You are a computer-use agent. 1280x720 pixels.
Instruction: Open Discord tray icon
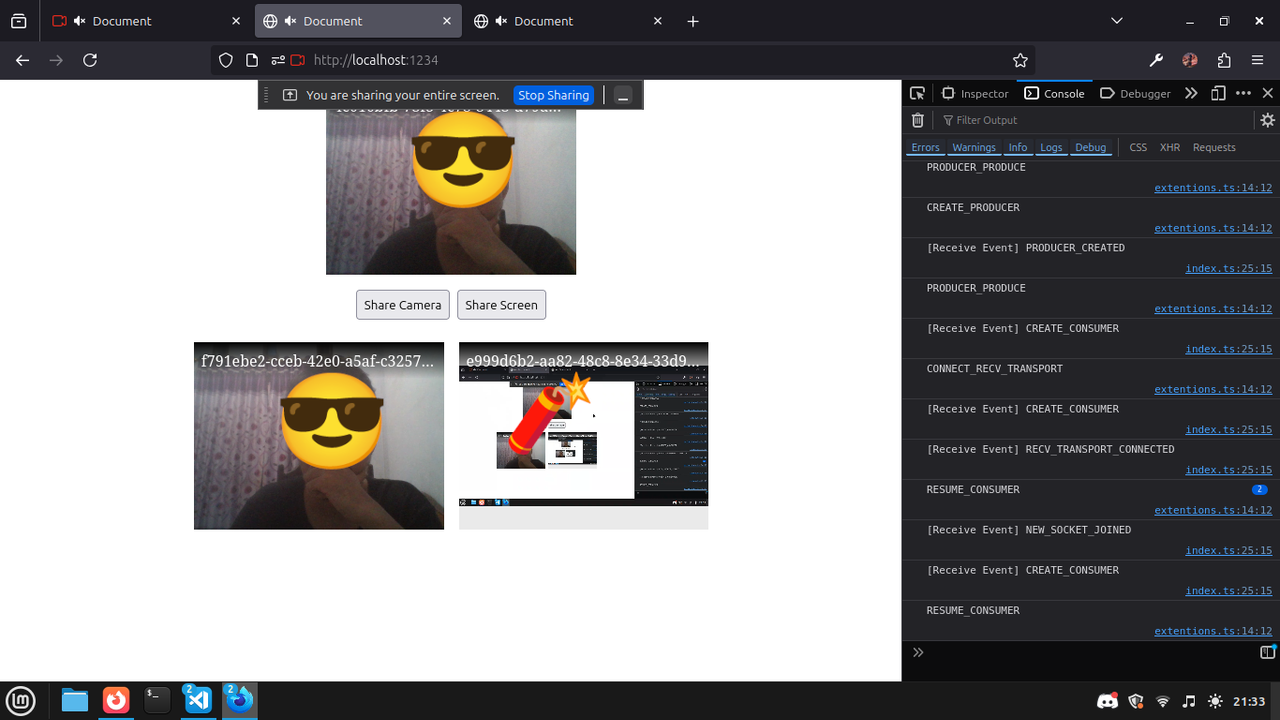point(1107,701)
